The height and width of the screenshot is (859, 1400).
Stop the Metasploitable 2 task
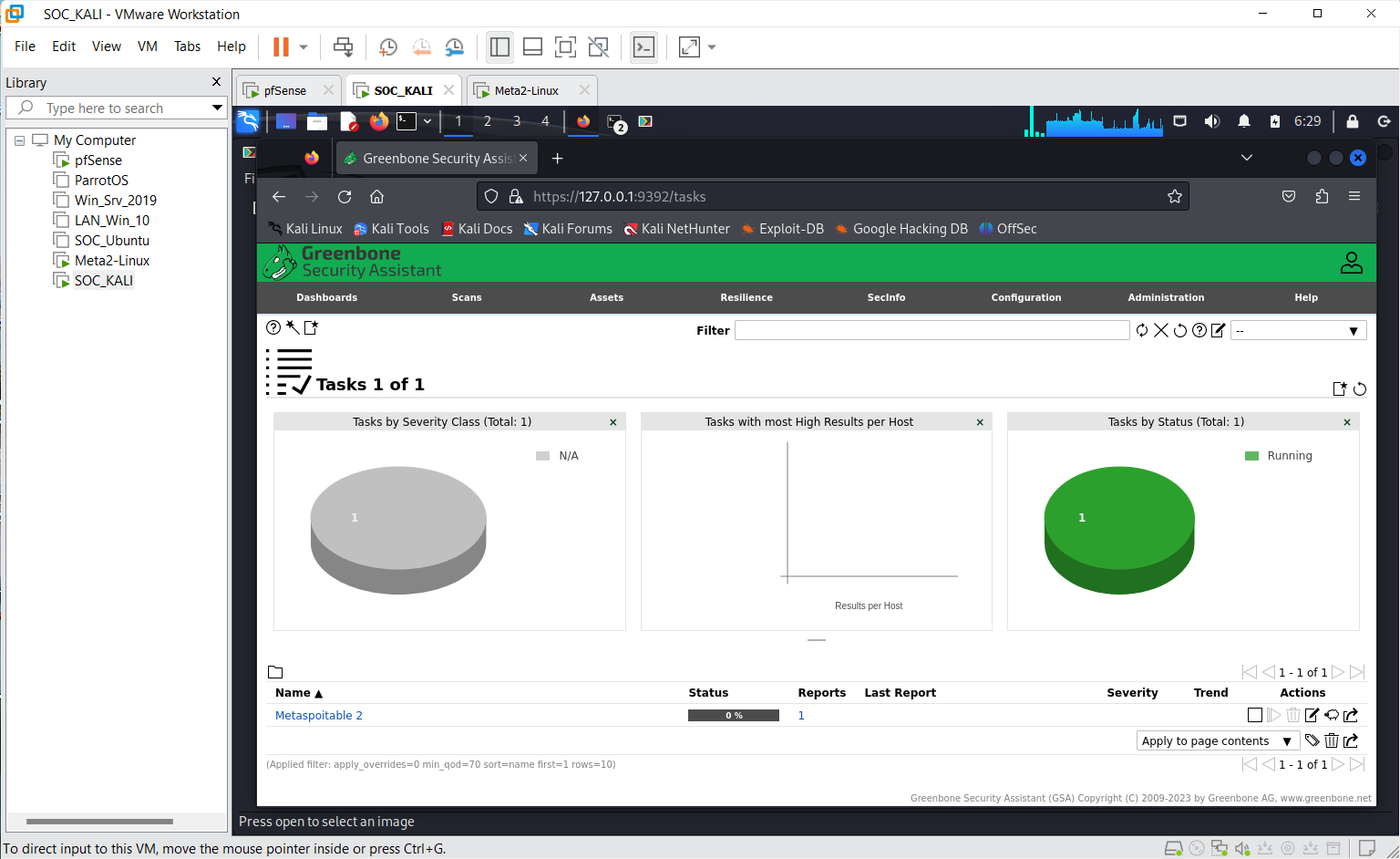(1255, 715)
